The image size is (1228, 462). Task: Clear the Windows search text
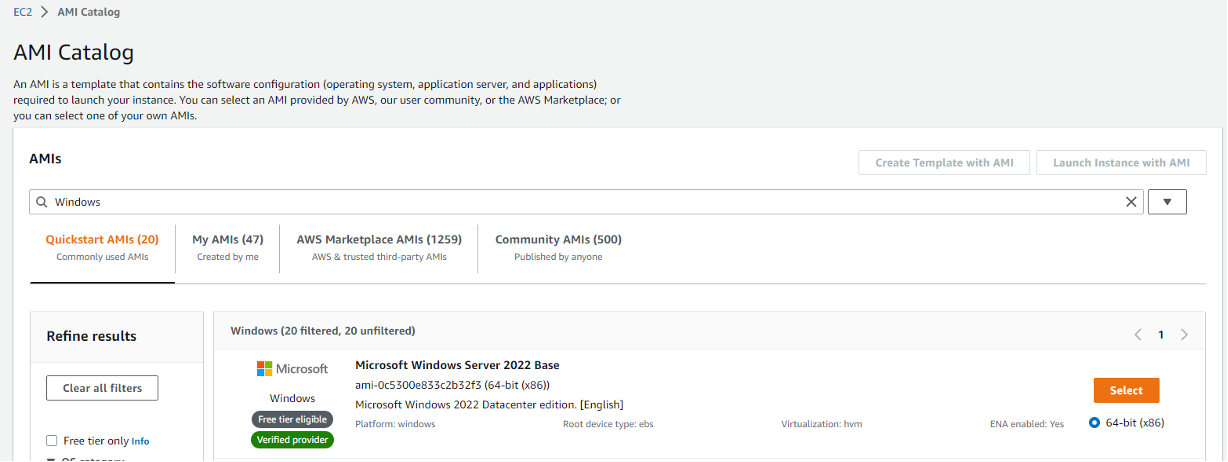click(1131, 202)
